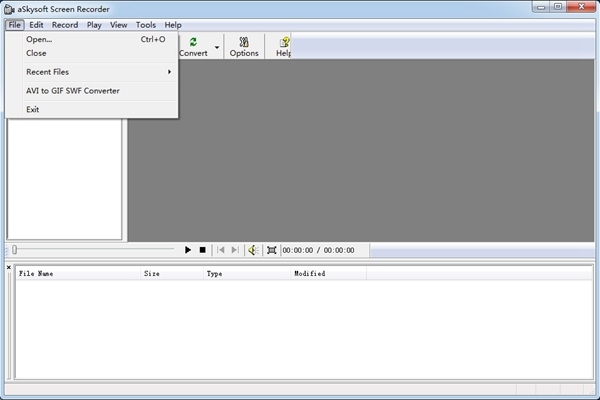Launch AVI to GIF SWF Converter
This screenshot has width=600, height=400.
tap(73, 91)
